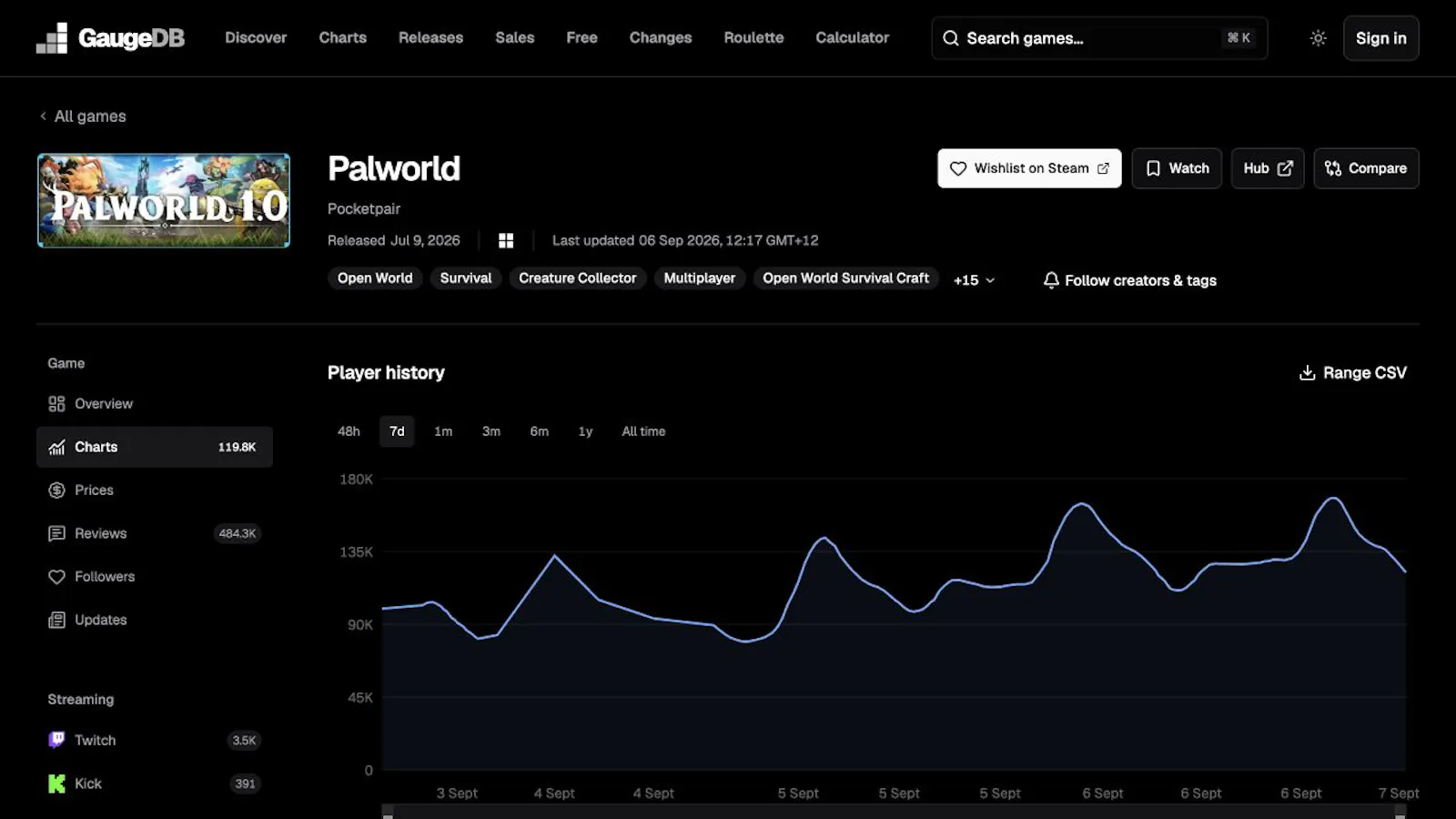Open the Charts nav item in header

pyautogui.click(x=342, y=37)
